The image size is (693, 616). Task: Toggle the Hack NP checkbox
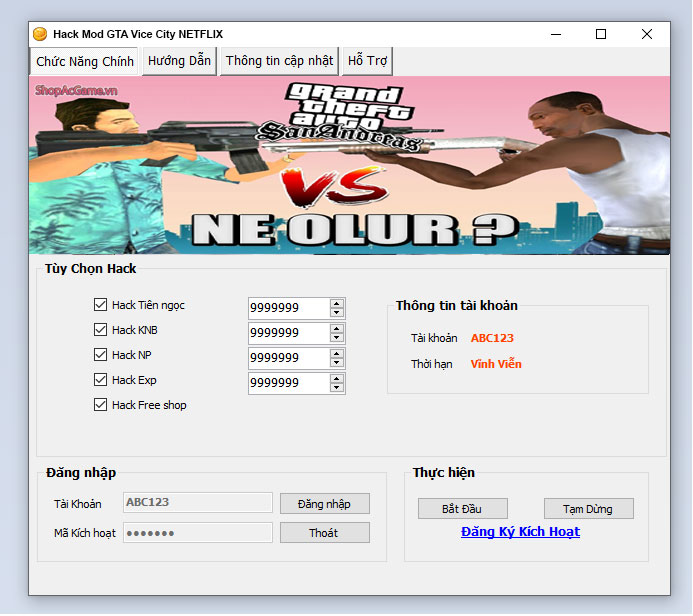pyautogui.click(x=100, y=354)
